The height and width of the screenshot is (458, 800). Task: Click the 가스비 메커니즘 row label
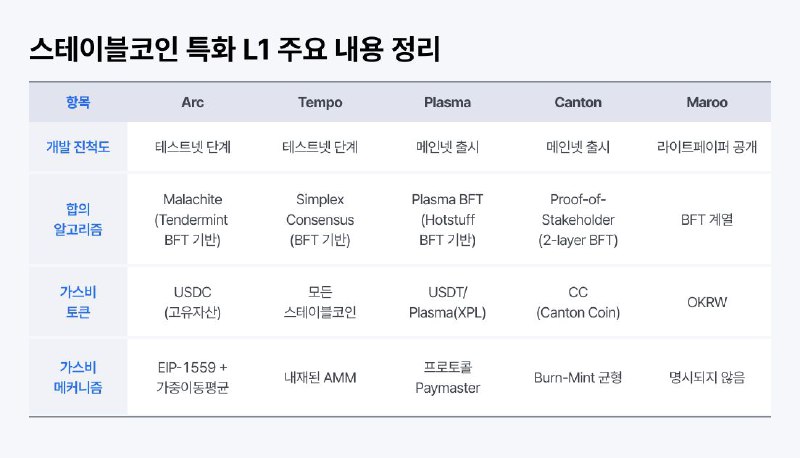(78, 377)
